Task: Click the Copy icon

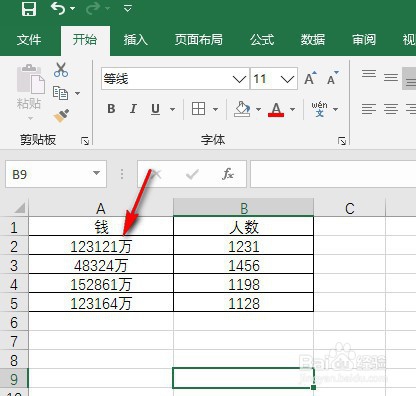Action: pos(60,93)
